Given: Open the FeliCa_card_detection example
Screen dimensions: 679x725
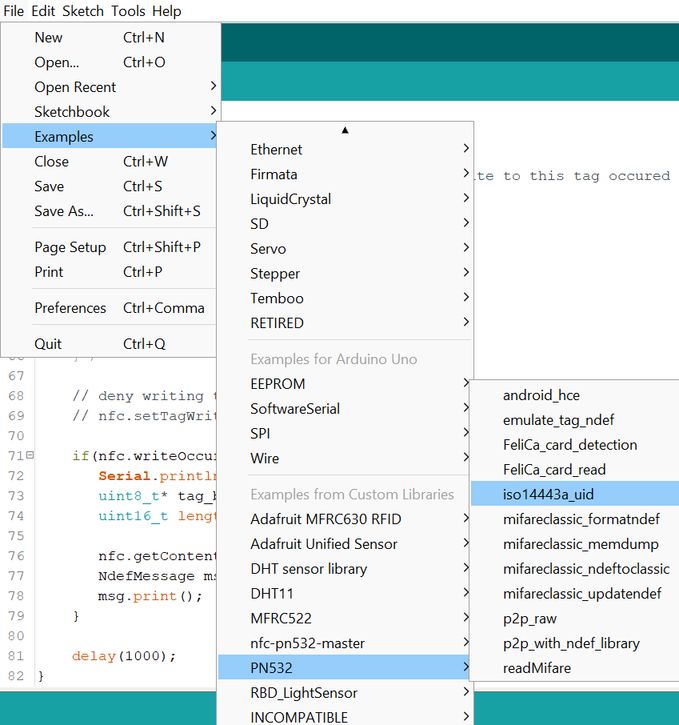Looking at the screenshot, I should [x=575, y=445].
